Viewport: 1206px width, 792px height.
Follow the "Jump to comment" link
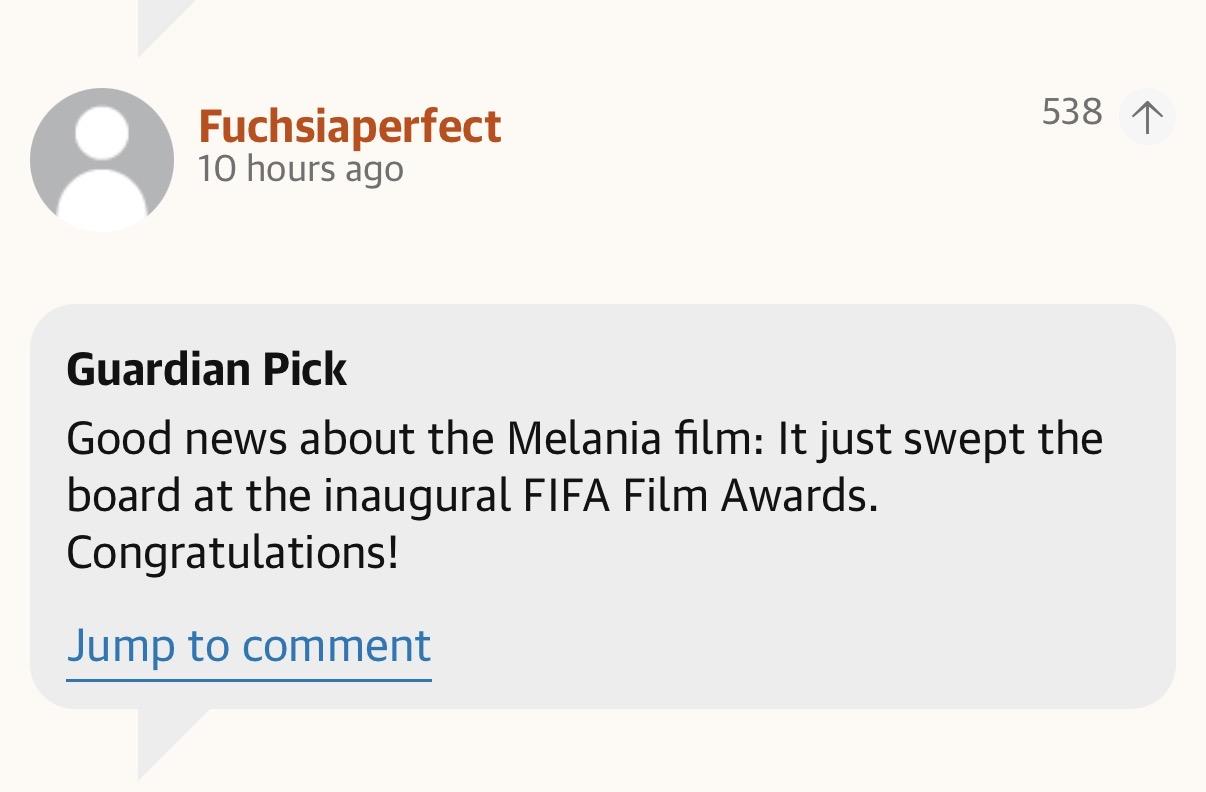click(248, 645)
